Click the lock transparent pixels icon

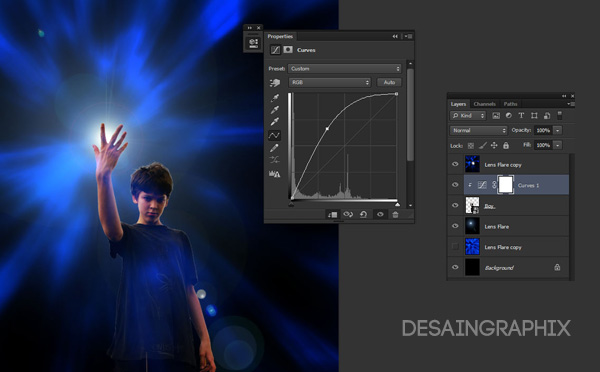[x=471, y=146]
